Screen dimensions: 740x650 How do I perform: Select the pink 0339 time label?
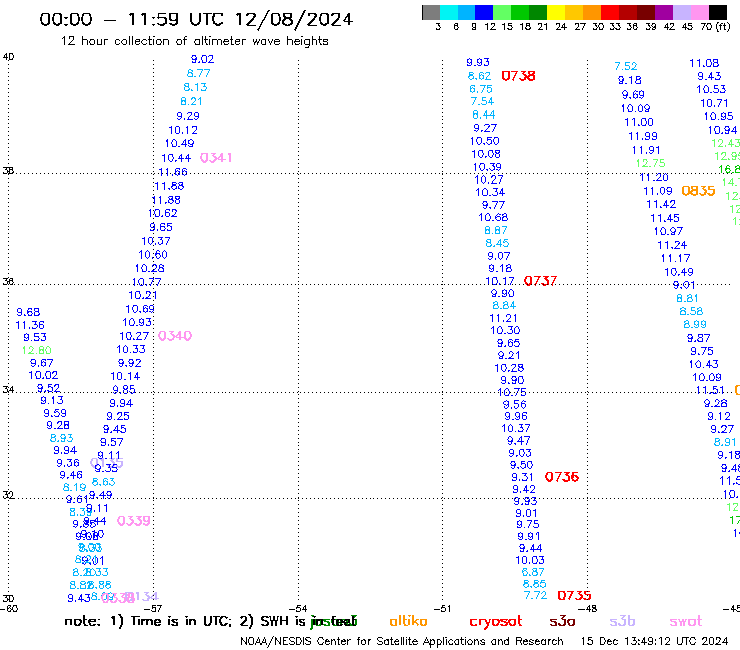[134, 521]
